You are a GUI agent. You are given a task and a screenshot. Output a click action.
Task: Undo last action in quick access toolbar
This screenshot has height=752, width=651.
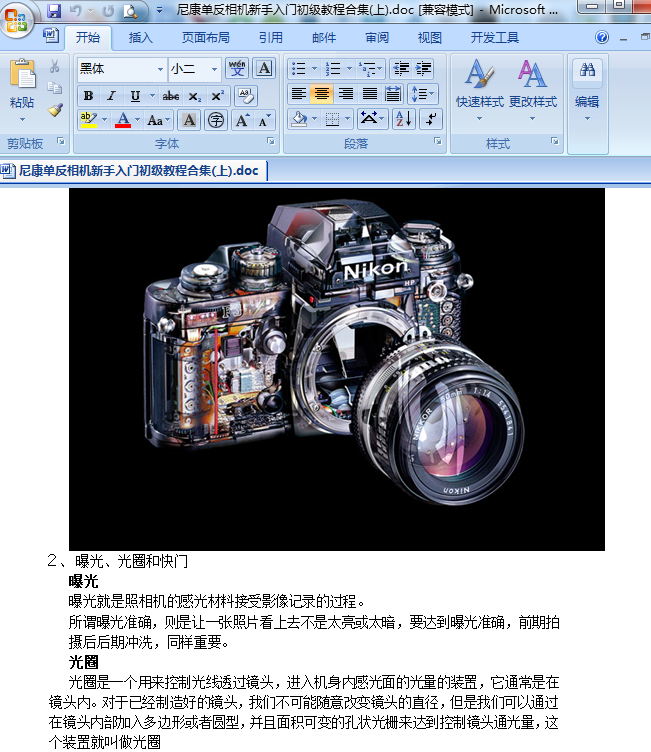pos(76,11)
